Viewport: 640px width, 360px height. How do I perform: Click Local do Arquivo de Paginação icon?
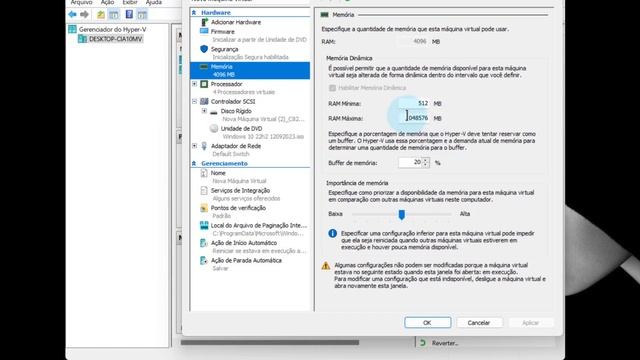[x=204, y=225]
